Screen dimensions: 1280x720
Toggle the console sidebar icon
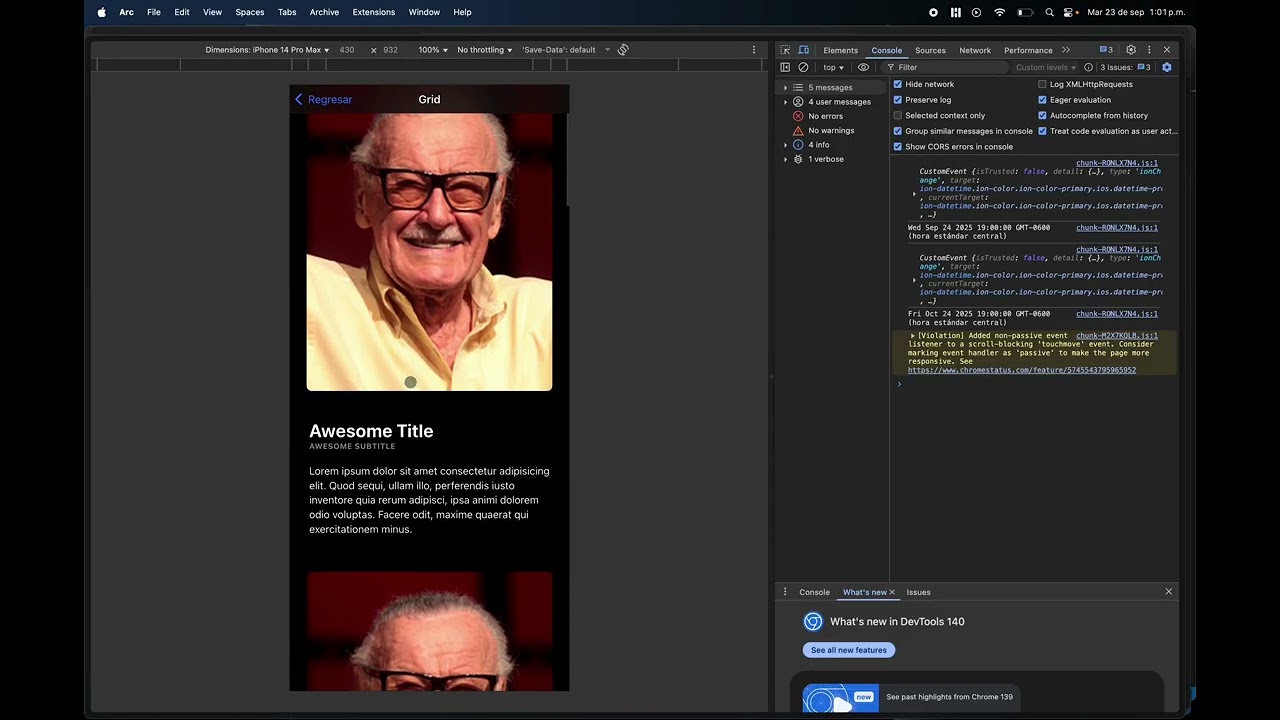pyautogui.click(x=785, y=67)
